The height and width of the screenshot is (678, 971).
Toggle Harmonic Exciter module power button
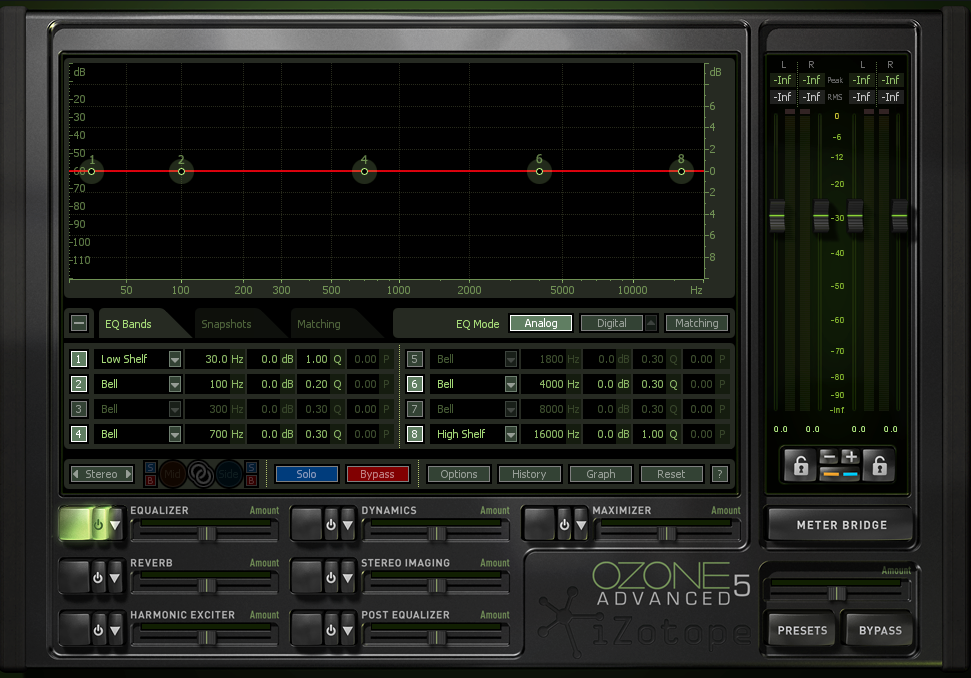(98, 630)
